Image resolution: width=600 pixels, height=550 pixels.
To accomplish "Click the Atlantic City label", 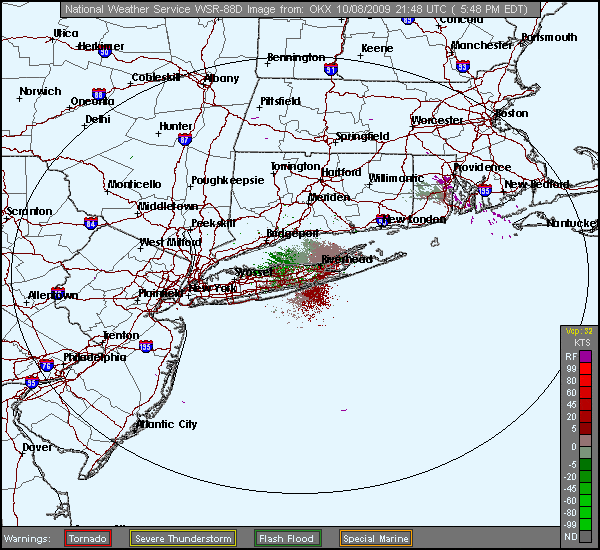I will click(167, 424).
